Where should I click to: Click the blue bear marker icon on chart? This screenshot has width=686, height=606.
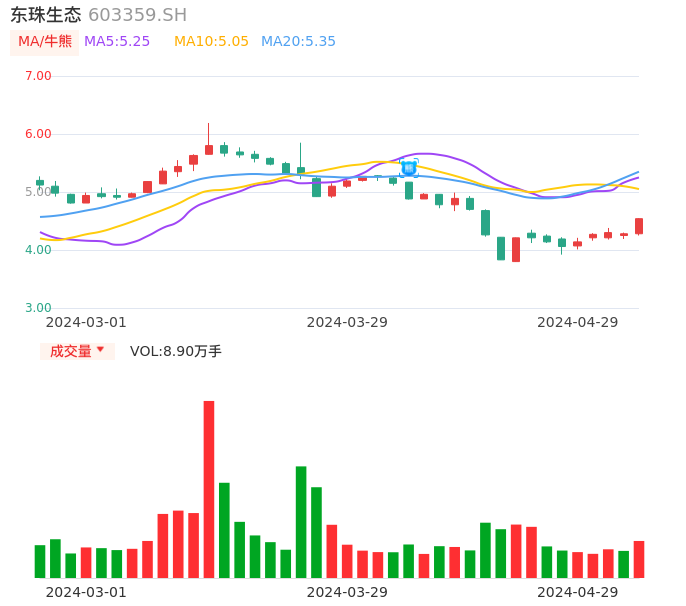409,168
